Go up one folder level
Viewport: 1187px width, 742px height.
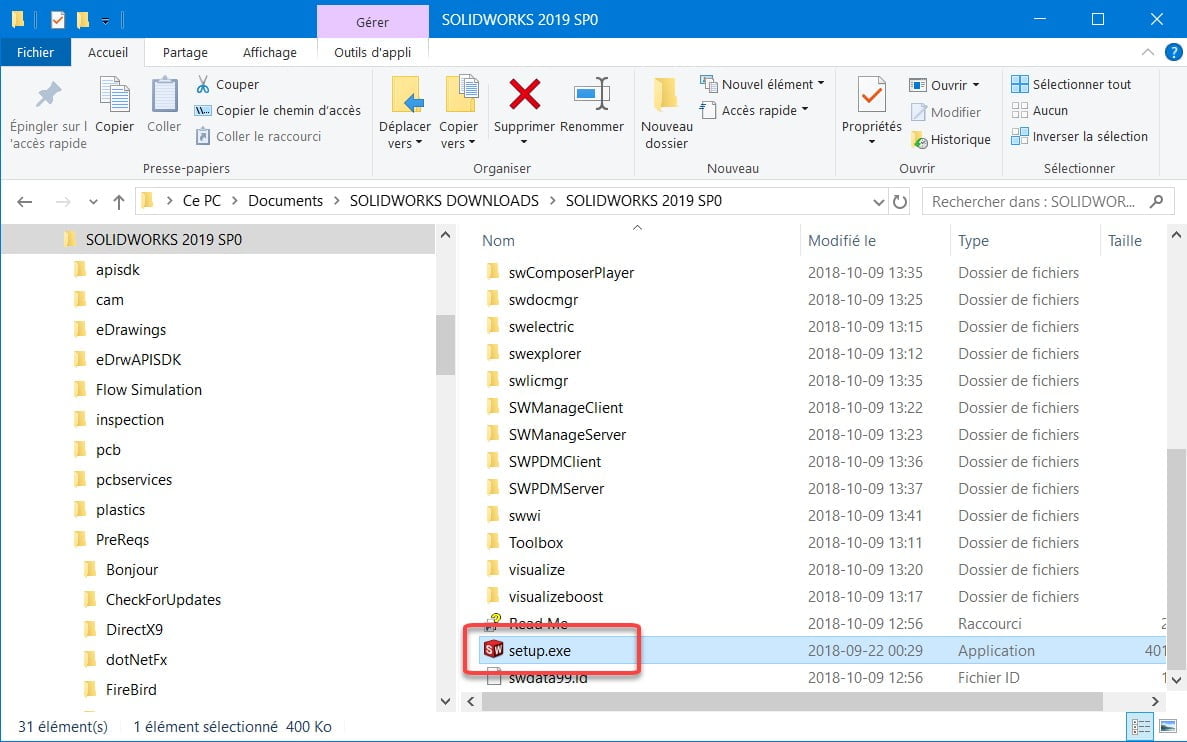[119, 201]
